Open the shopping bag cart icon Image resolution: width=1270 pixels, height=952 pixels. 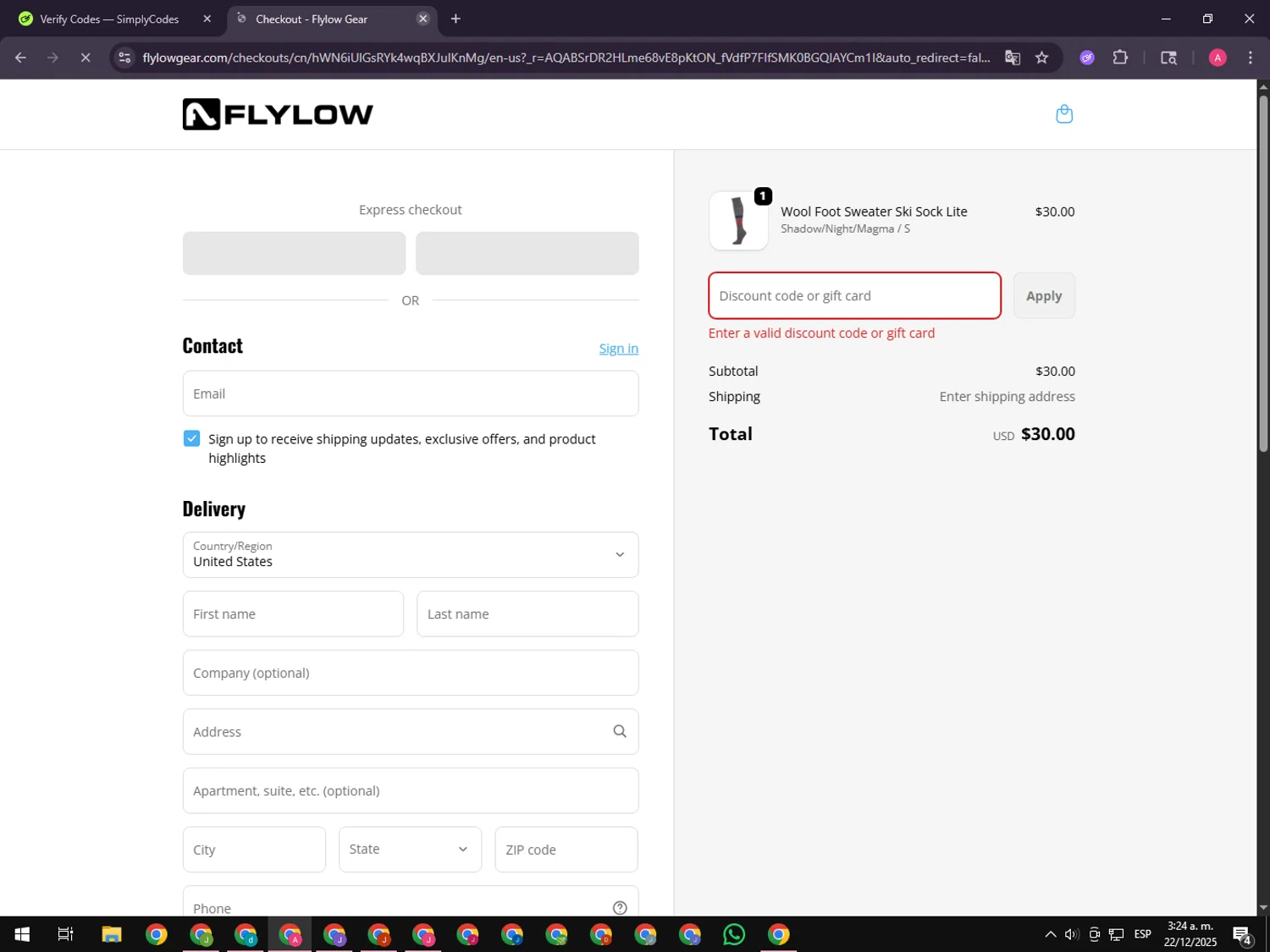tap(1064, 114)
